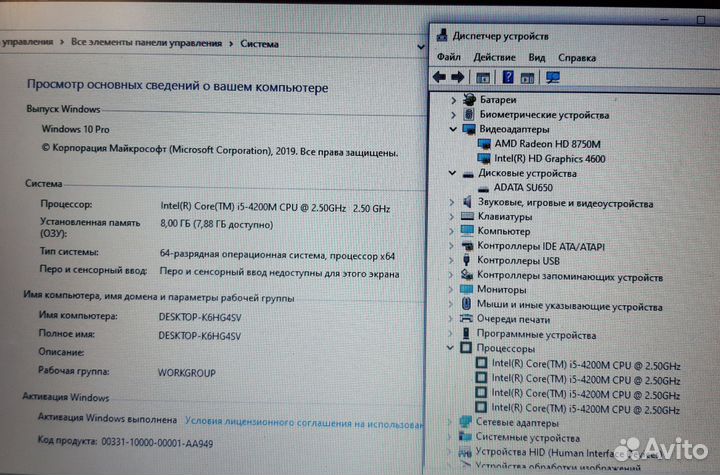This screenshot has height=475, width=720.
Task: Select AMD Radeon HD 8750M device
Action: 547,144
